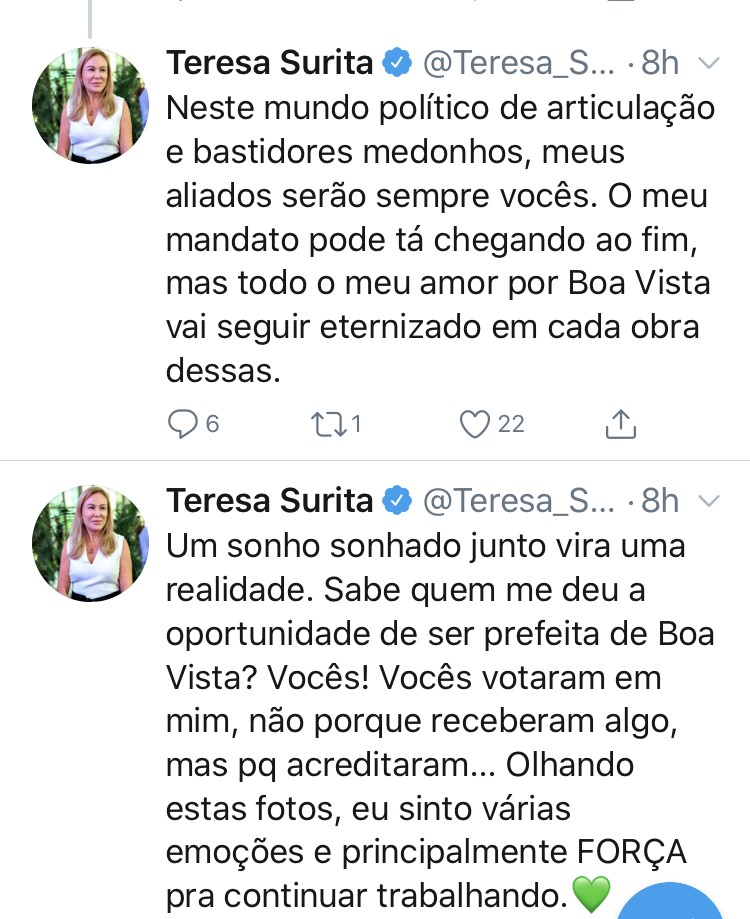Click the verified badge on the second tweet
Viewport: 750px width, 919px height.
[x=398, y=500]
